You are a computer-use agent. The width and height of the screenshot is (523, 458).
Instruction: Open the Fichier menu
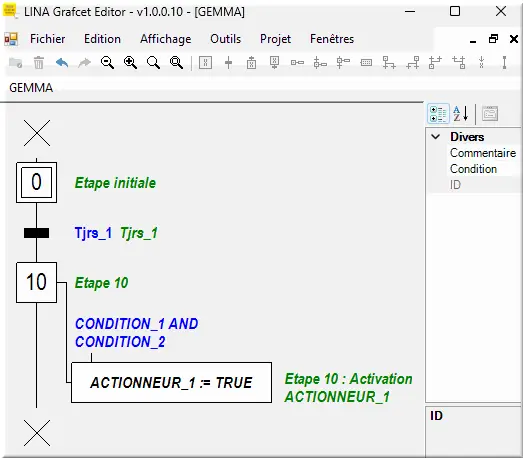(48, 39)
